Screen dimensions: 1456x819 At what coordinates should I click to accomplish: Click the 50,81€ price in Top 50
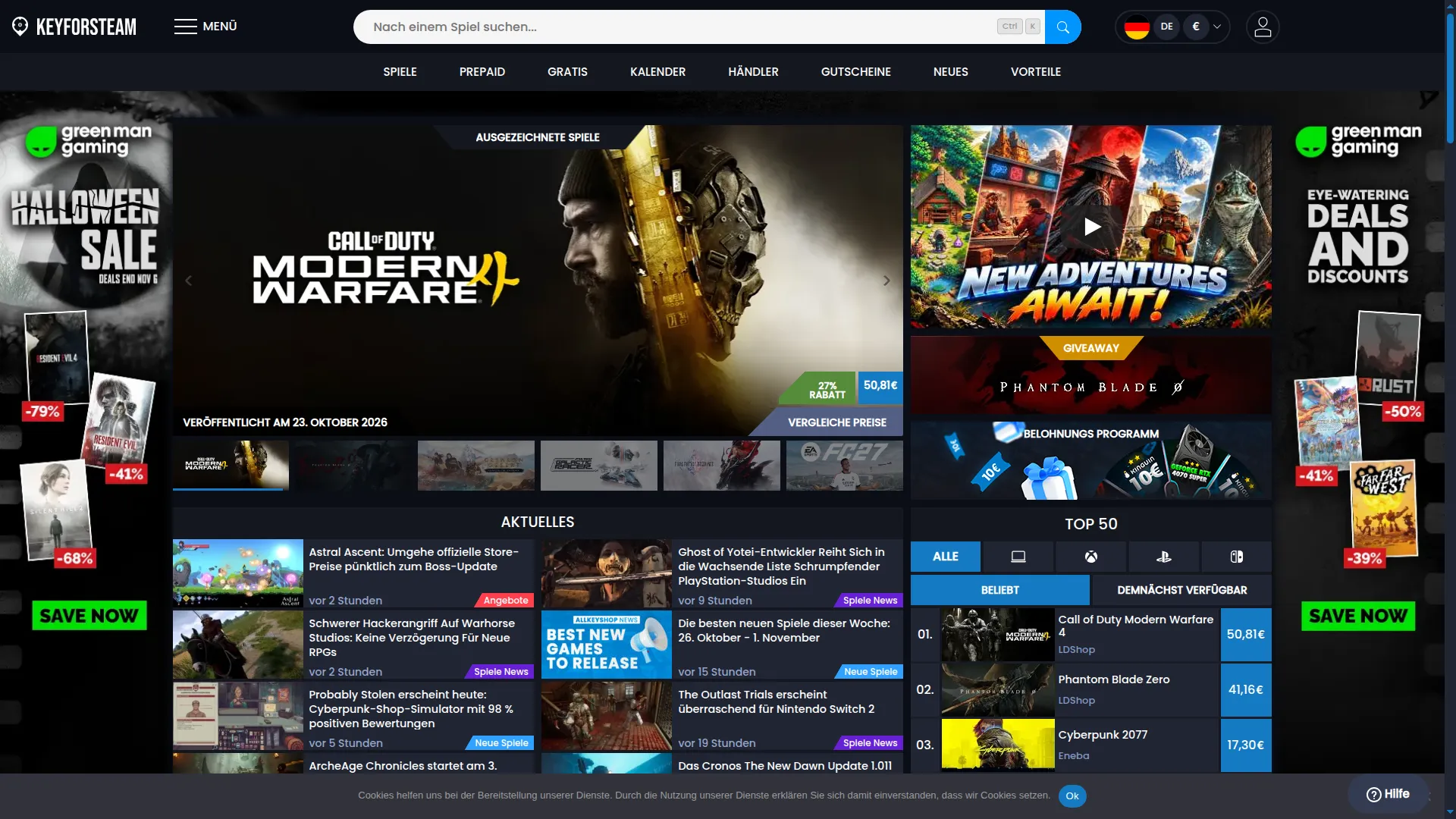pos(1245,635)
